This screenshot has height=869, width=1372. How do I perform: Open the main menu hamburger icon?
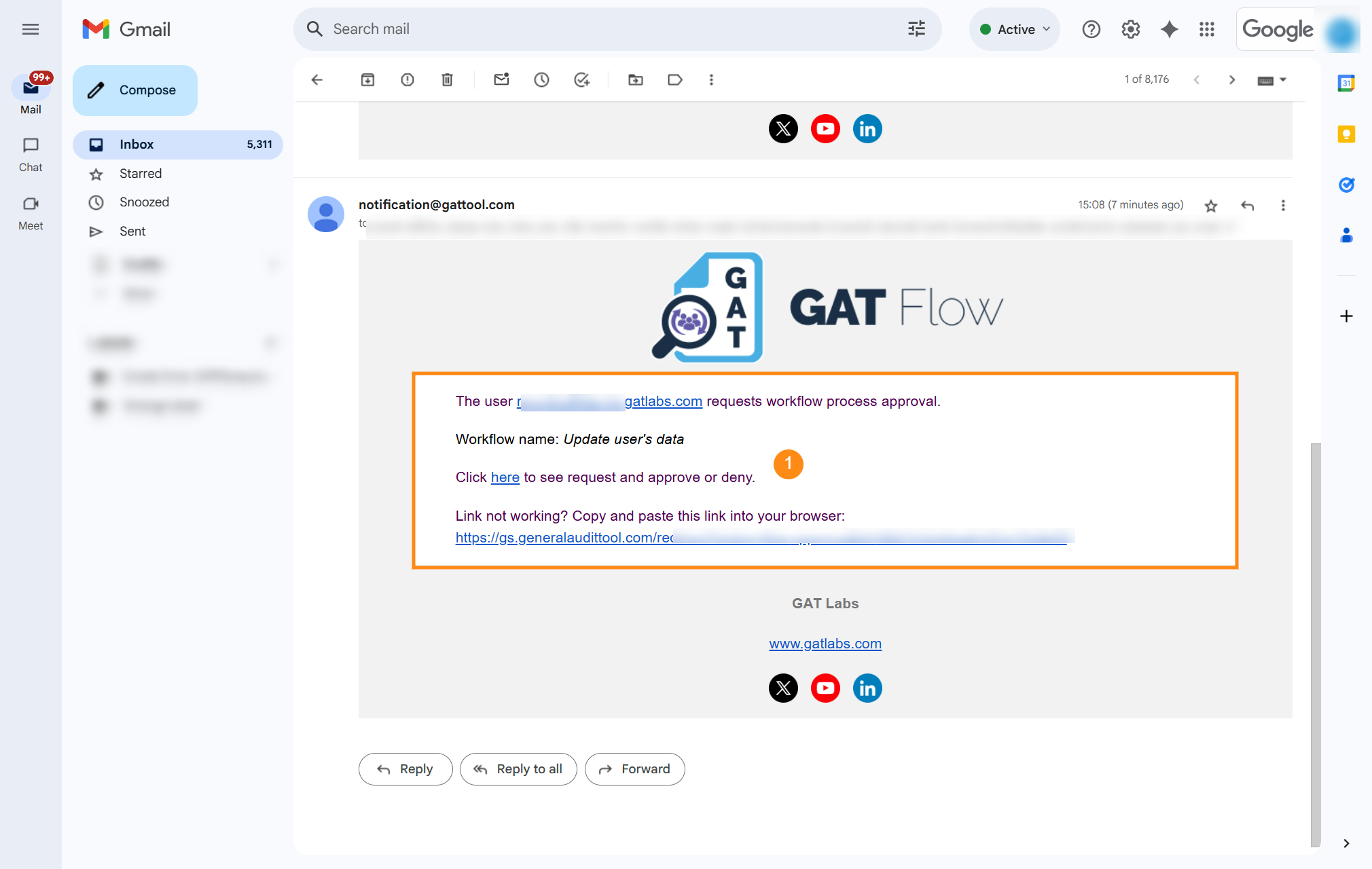click(x=30, y=29)
